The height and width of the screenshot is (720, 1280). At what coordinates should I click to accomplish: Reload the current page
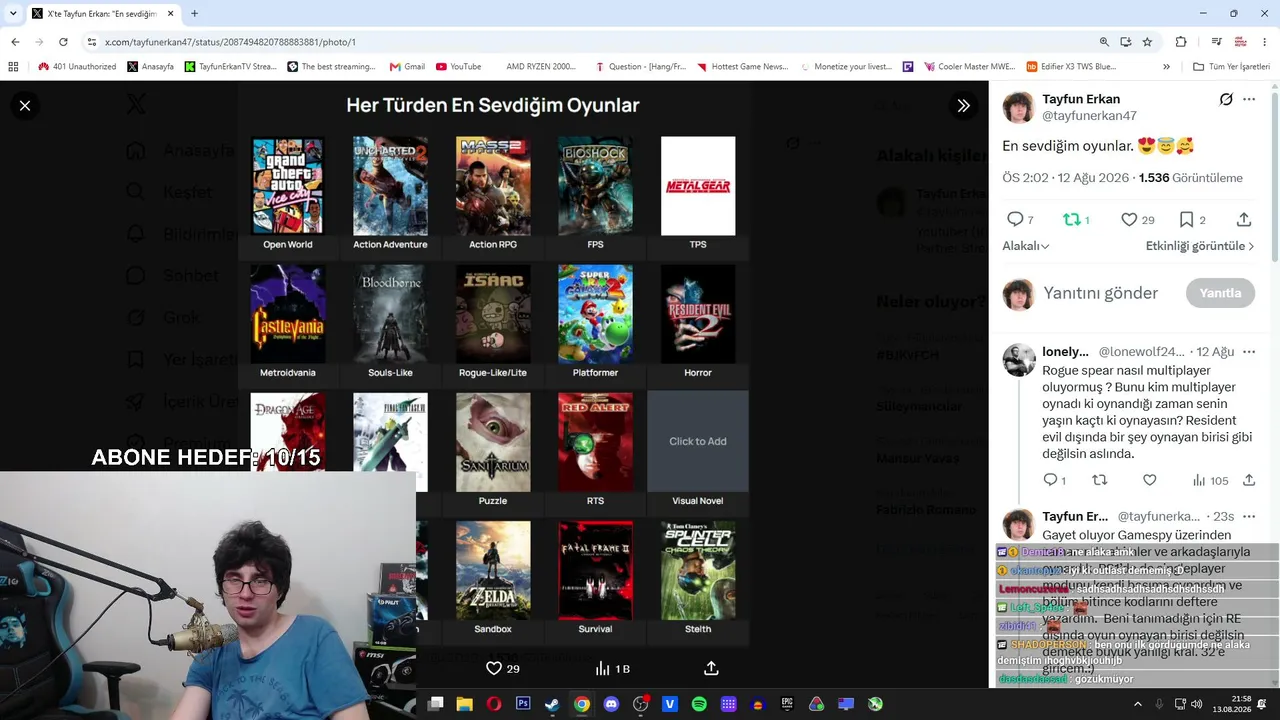pyautogui.click(x=63, y=42)
